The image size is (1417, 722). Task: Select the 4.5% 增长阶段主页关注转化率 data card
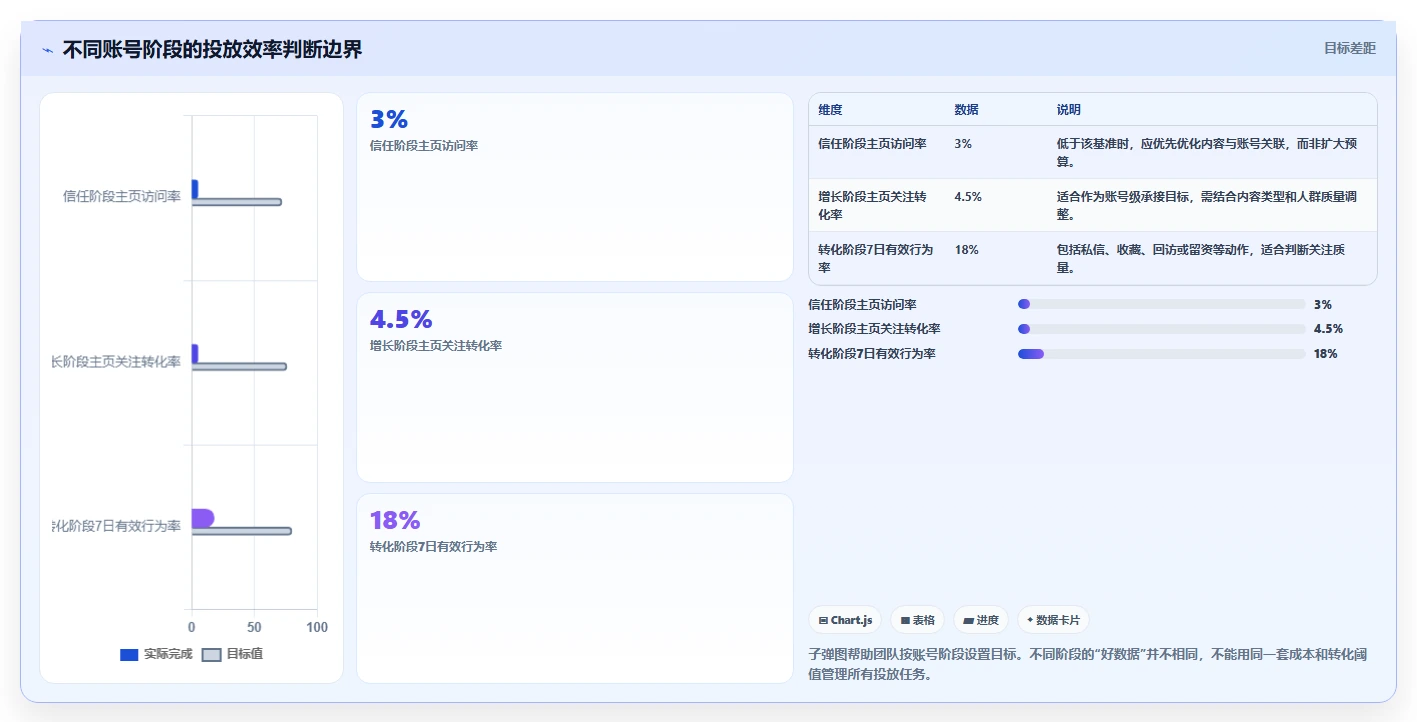tap(575, 387)
